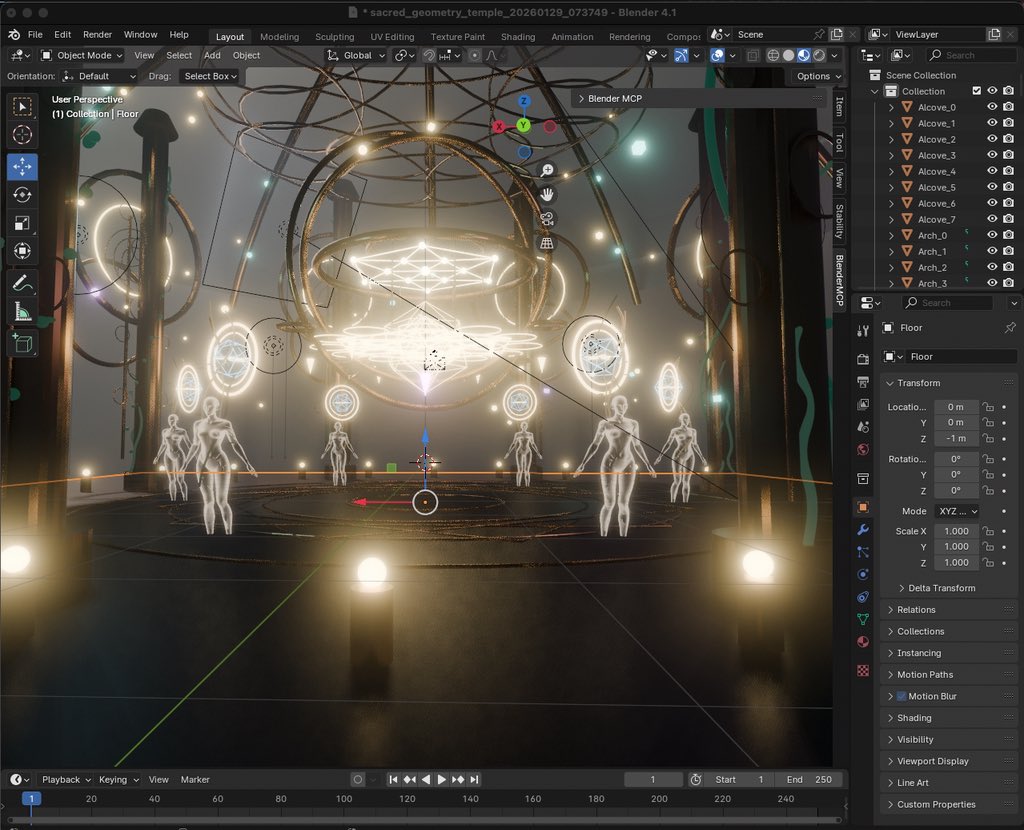Open the Global orientation dropdown
Screen dimensions: 1024x830
coord(356,56)
